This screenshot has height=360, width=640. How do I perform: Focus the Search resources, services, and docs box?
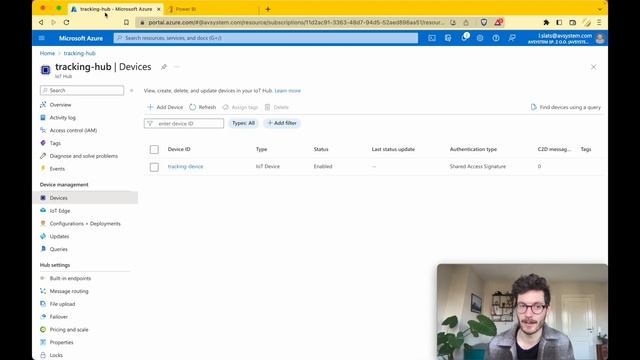(x=266, y=38)
